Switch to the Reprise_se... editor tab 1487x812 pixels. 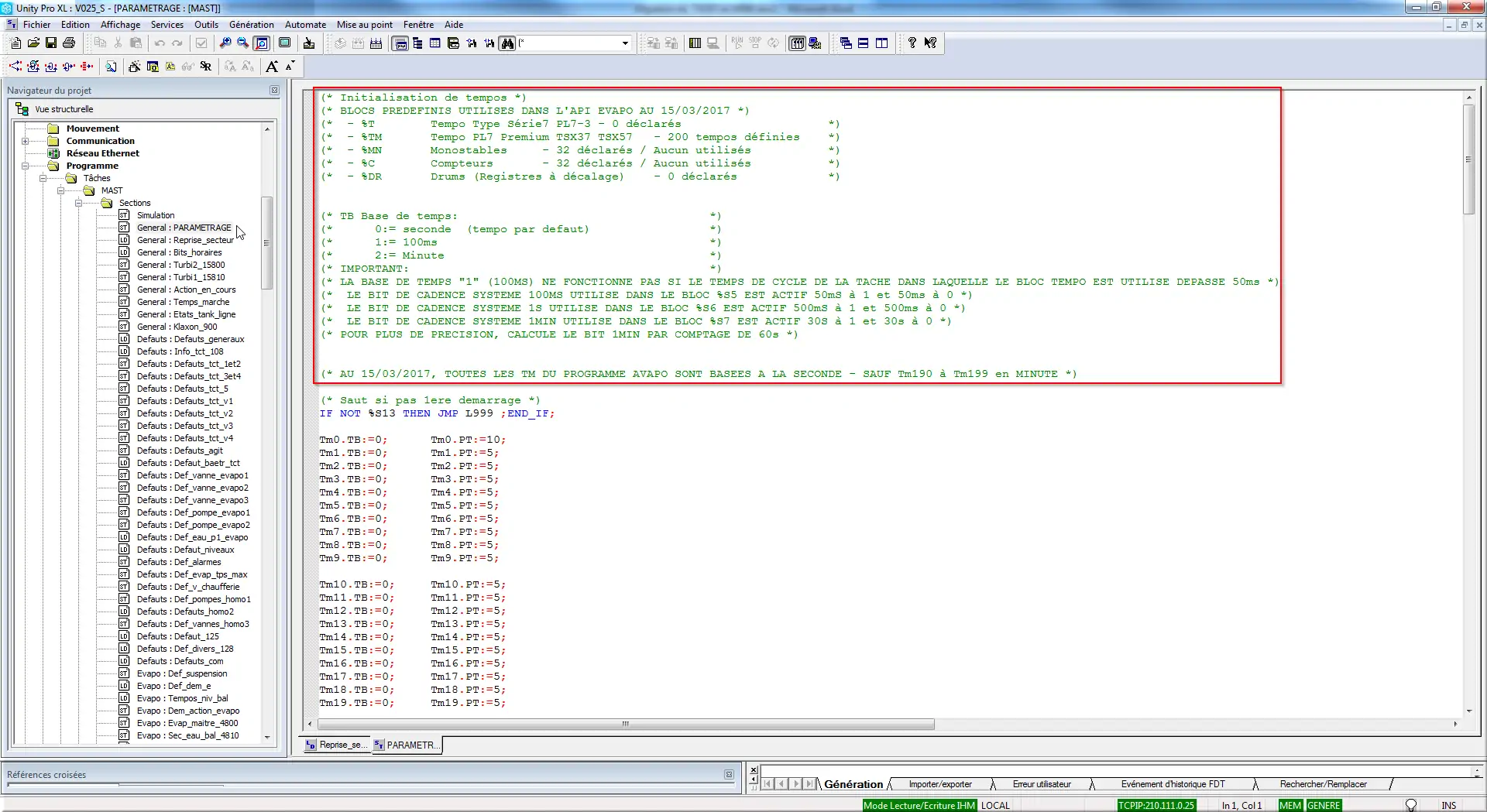[x=338, y=745]
